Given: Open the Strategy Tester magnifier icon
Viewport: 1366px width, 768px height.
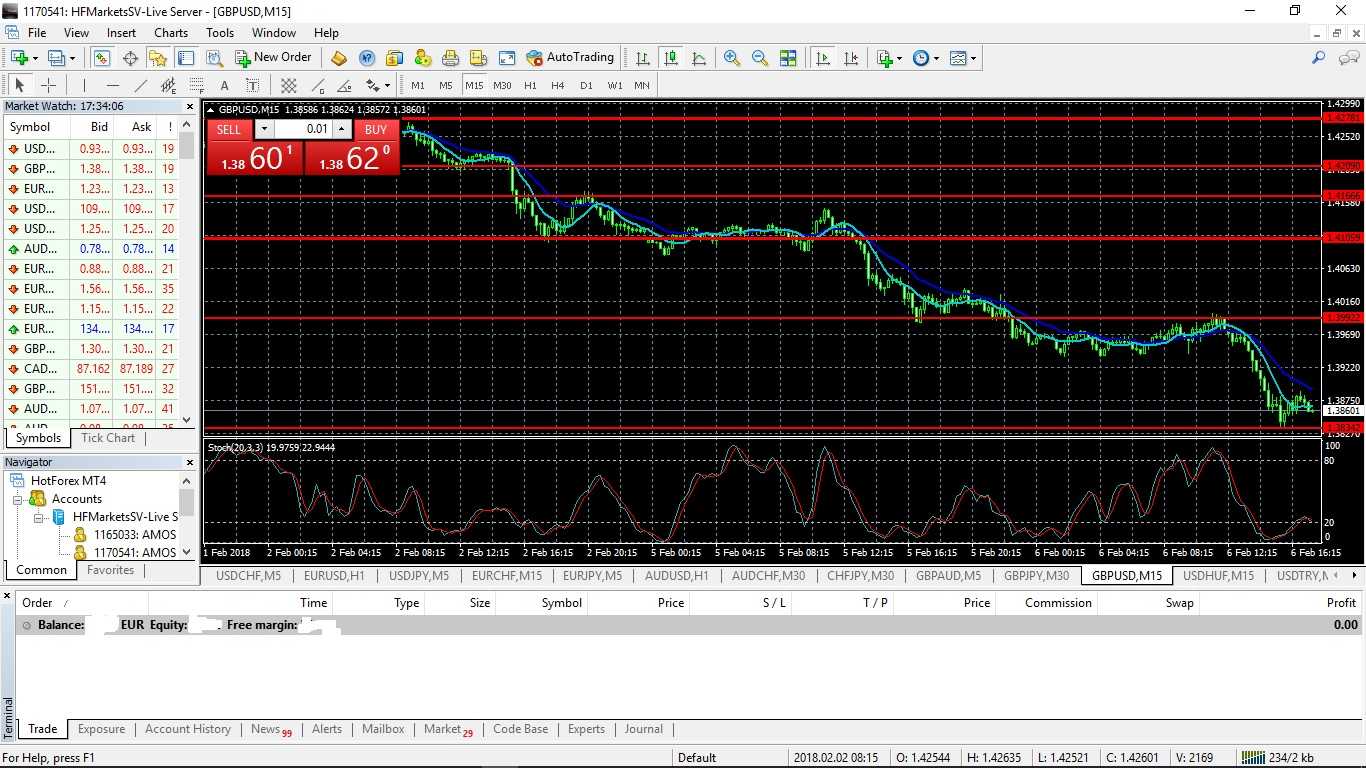Looking at the screenshot, I should point(214,58).
